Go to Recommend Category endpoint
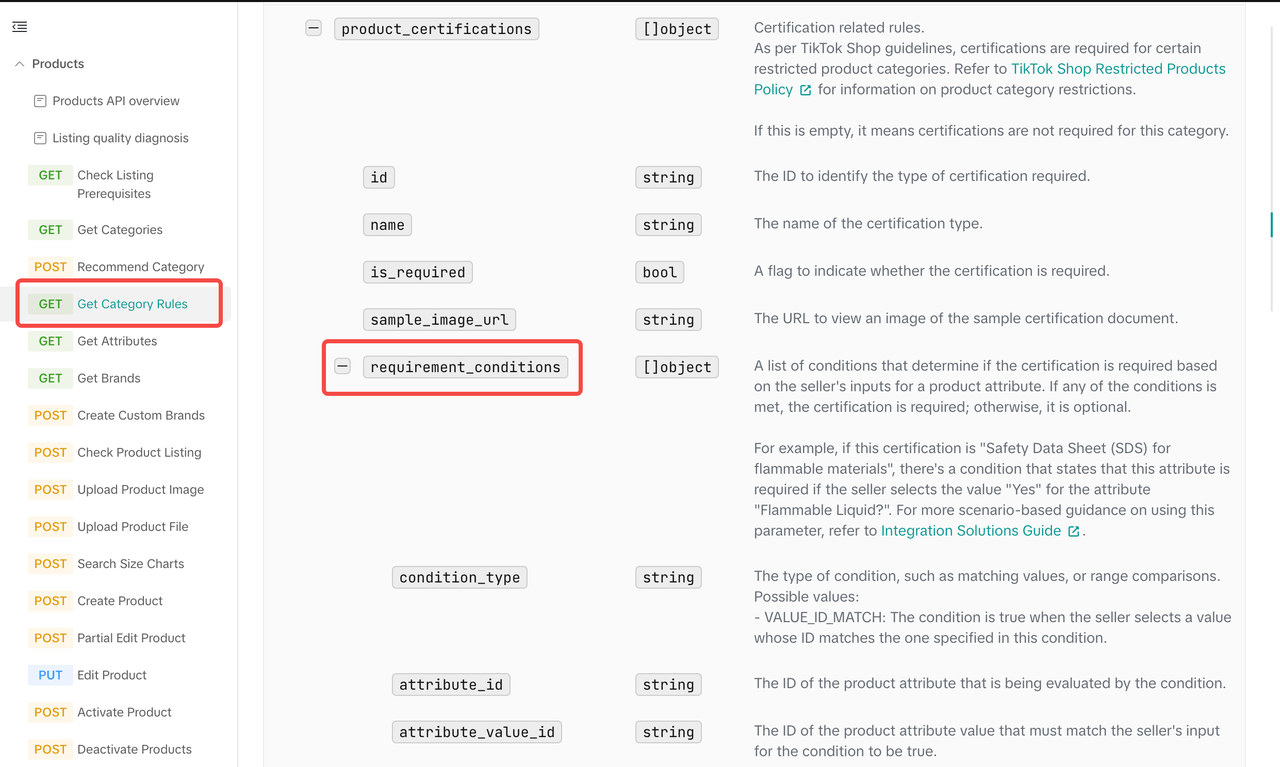Image resolution: width=1280 pixels, height=767 pixels. tap(140, 267)
